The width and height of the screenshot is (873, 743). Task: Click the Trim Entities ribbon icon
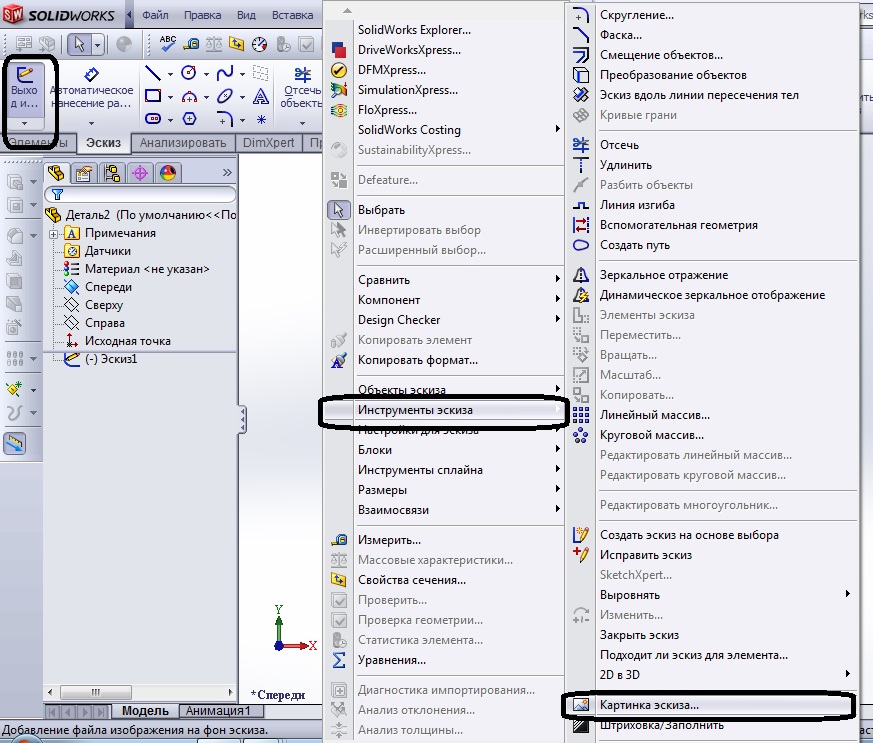click(x=302, y=75)
